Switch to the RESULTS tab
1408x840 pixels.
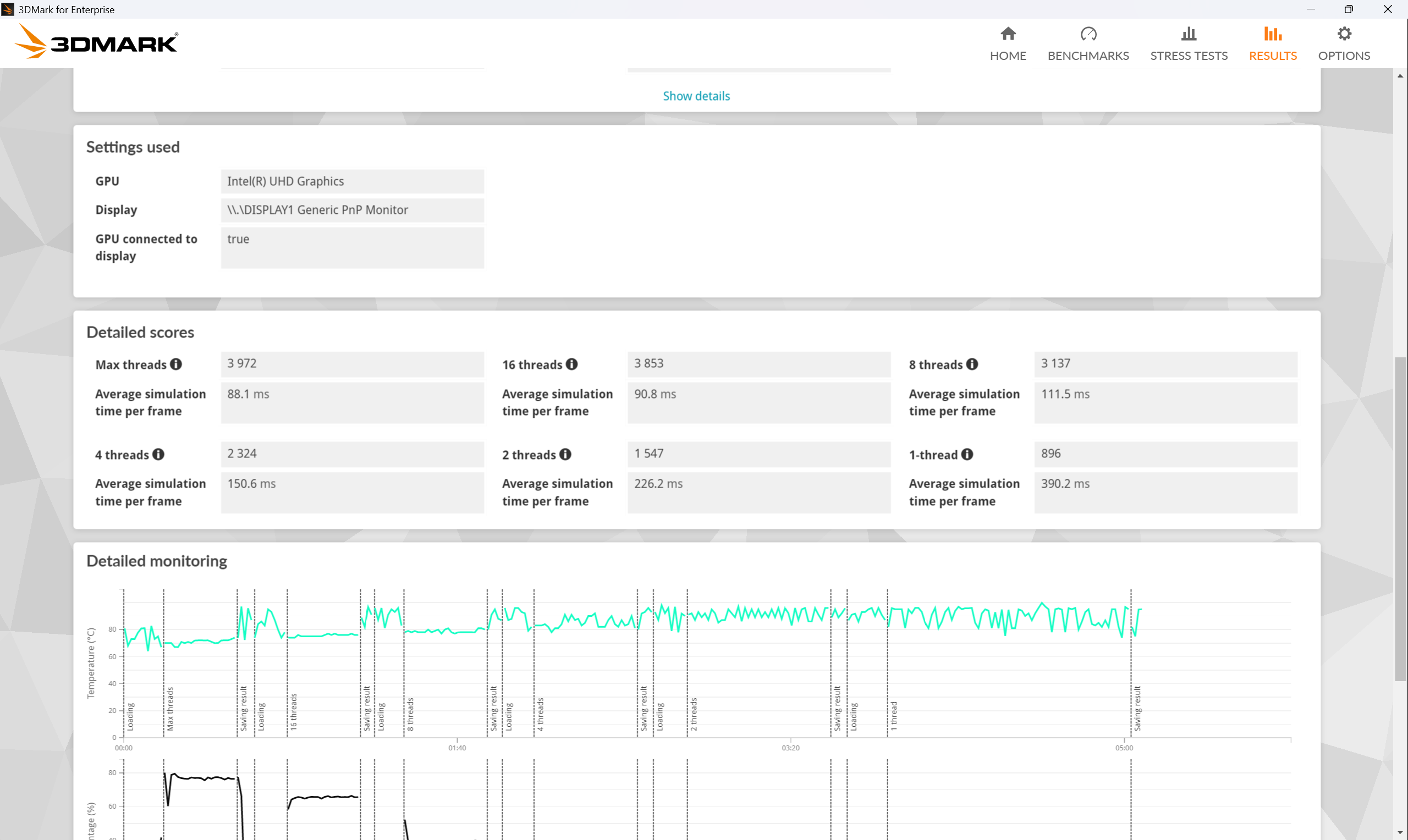tap(1272, 56)
